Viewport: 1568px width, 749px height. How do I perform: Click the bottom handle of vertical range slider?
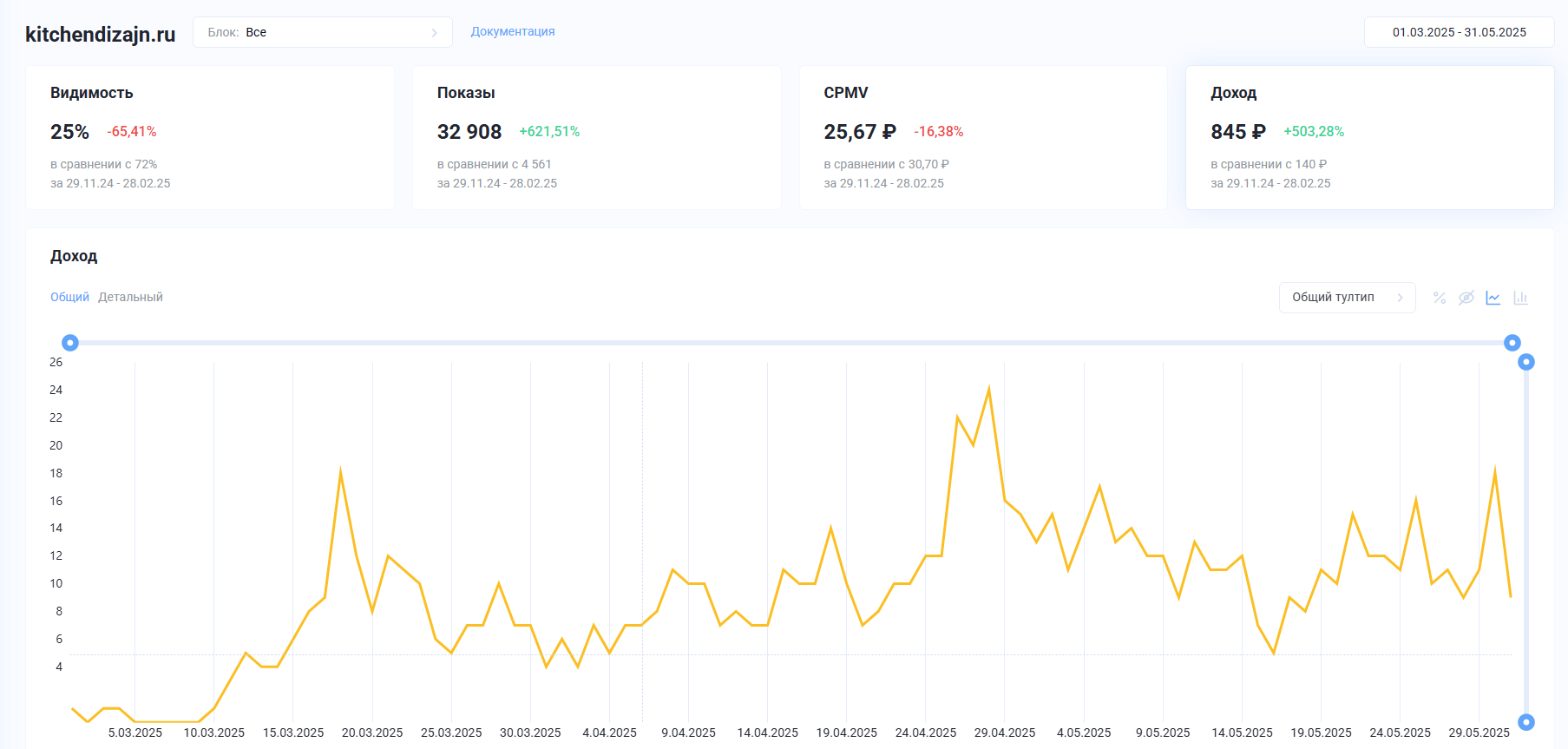(x=1526, y=722)
